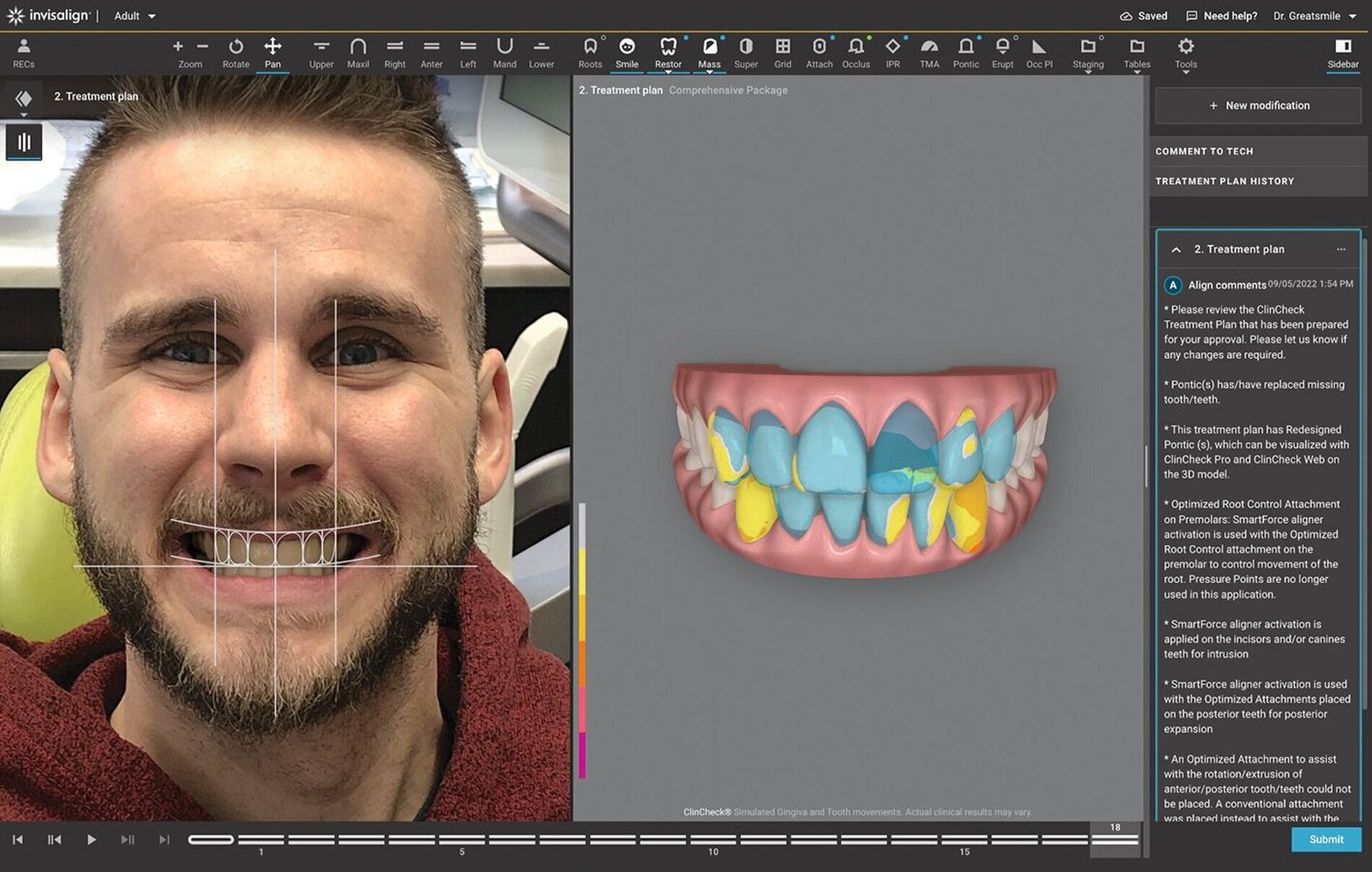Image resolution: width=1372 pixels, height=872 pixels.
Task: Toggle the Sidebar panel
Action: click(1342, 51)
